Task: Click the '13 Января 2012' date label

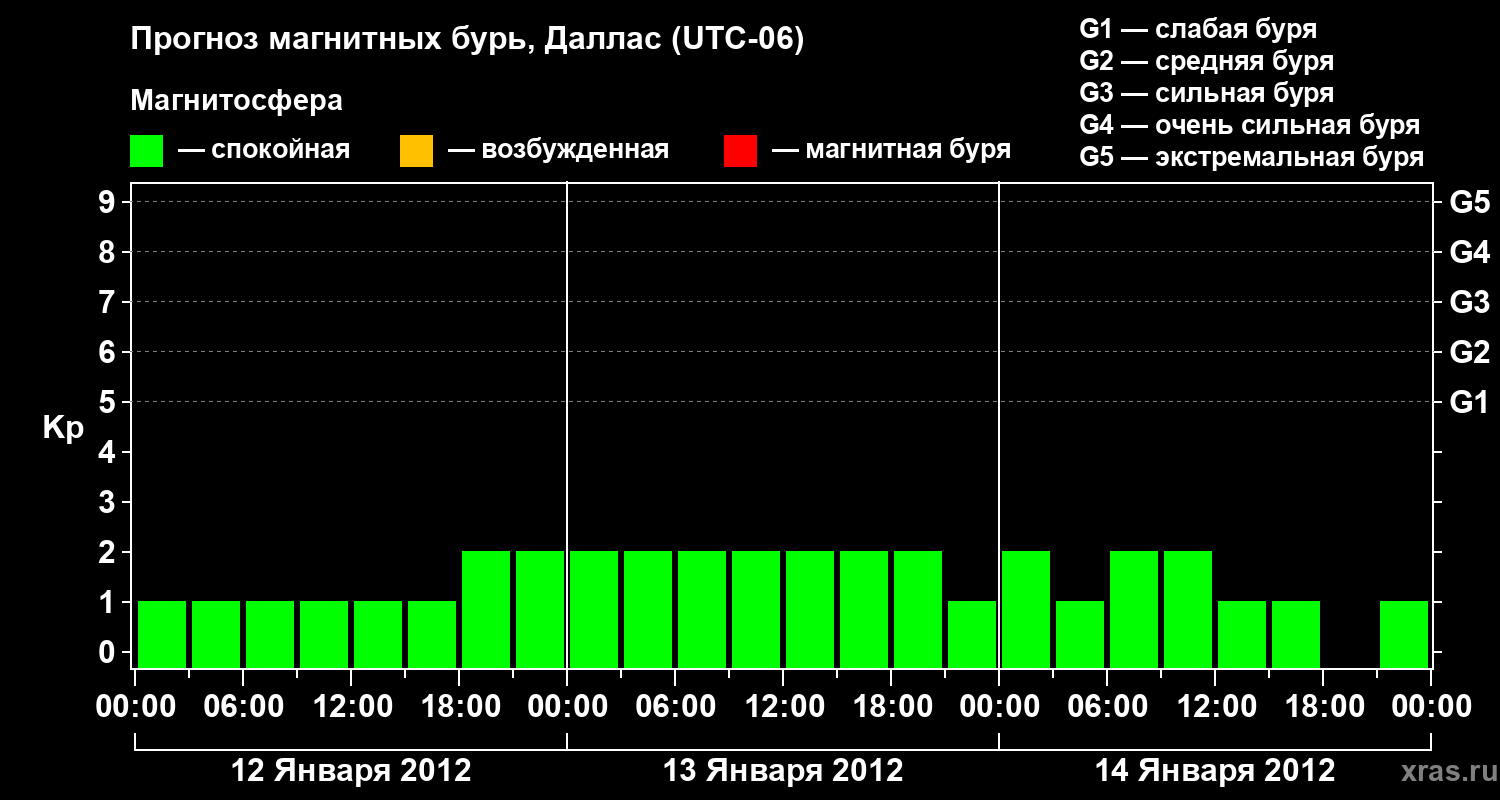Action: coord(783,771)
